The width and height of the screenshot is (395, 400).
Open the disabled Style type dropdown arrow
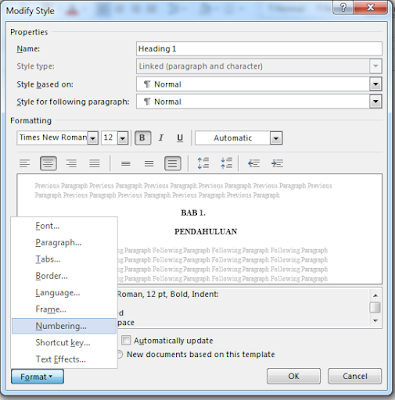pyautogui.click(x=376, y=66)
